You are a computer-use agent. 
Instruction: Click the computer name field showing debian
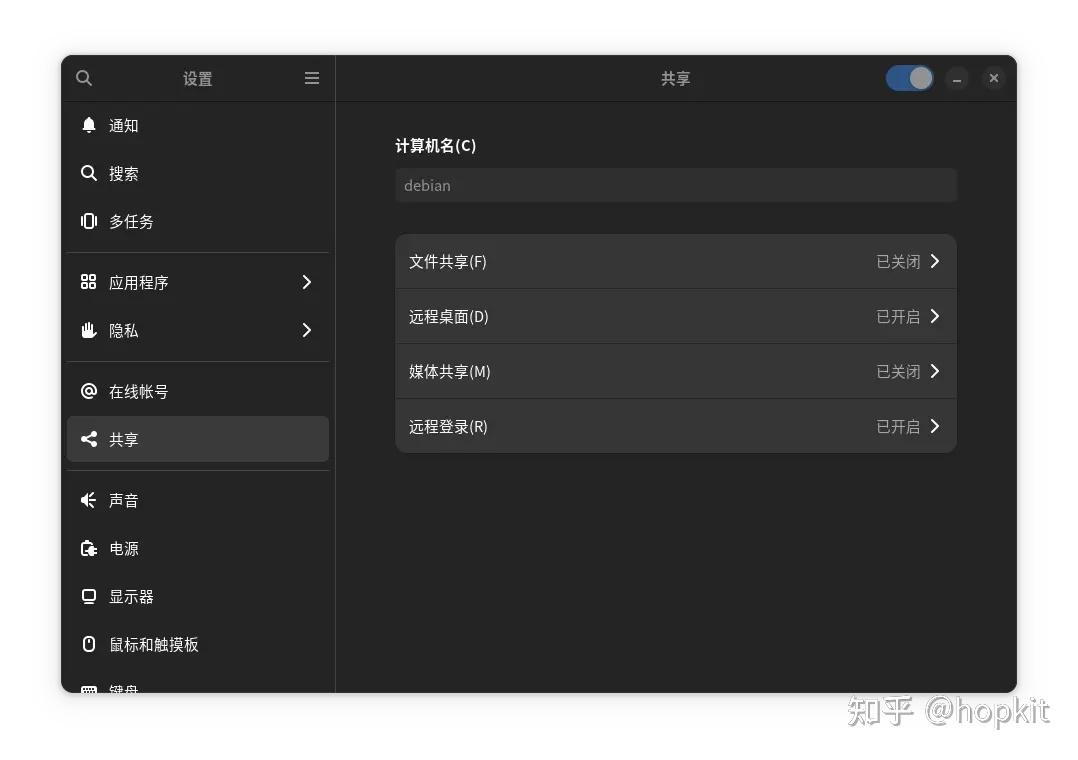point(676,185)
